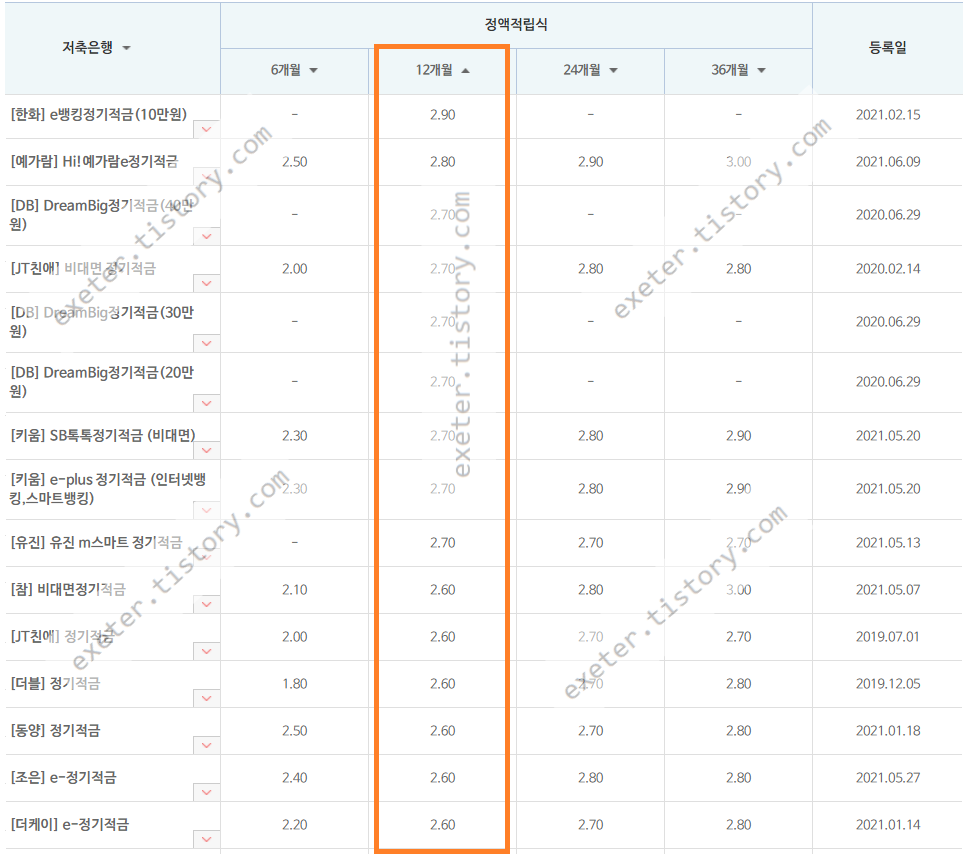Expand details for [조은] e-정기적금 row
The width and height of the screenshot is (965, 857).
[206, 792]
